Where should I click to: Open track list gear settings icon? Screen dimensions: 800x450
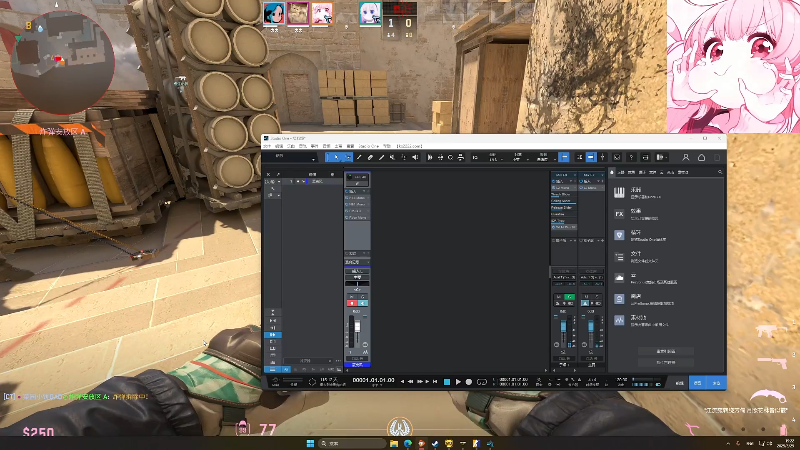pyautogui.click(x=332, y=174)
